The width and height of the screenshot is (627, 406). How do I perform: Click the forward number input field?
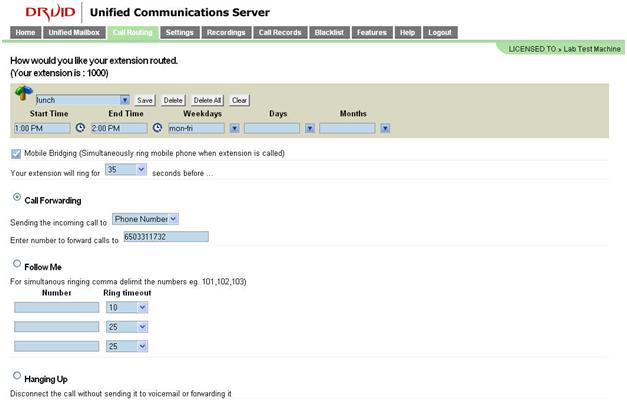[165, 237]
